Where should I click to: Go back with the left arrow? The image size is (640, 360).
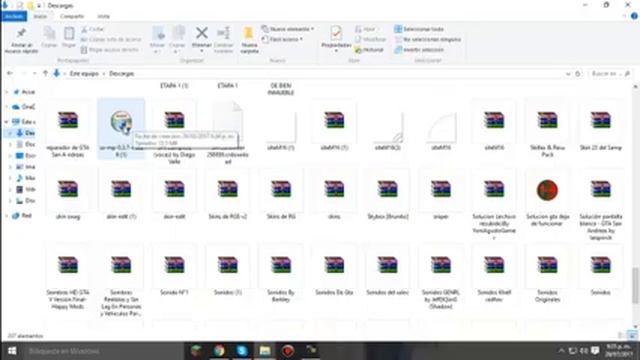coord(10,73)
